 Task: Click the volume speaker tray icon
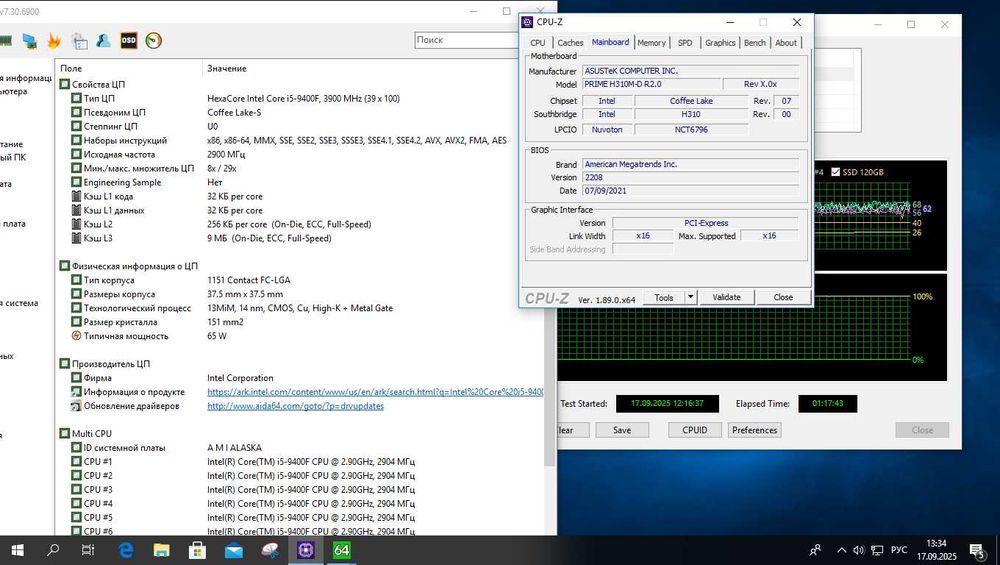(858, 550)
